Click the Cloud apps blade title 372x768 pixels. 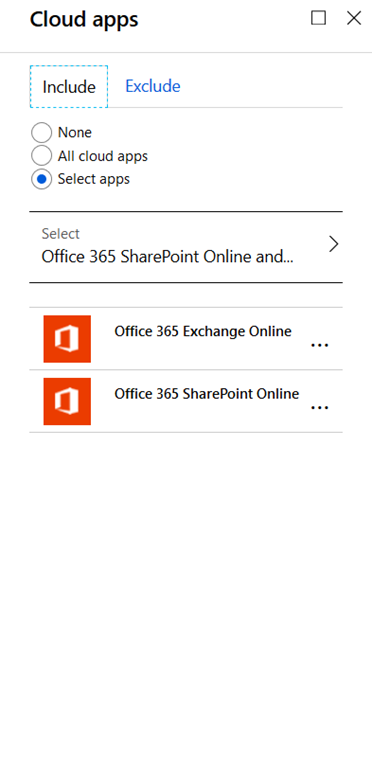(x=84, y=20)
